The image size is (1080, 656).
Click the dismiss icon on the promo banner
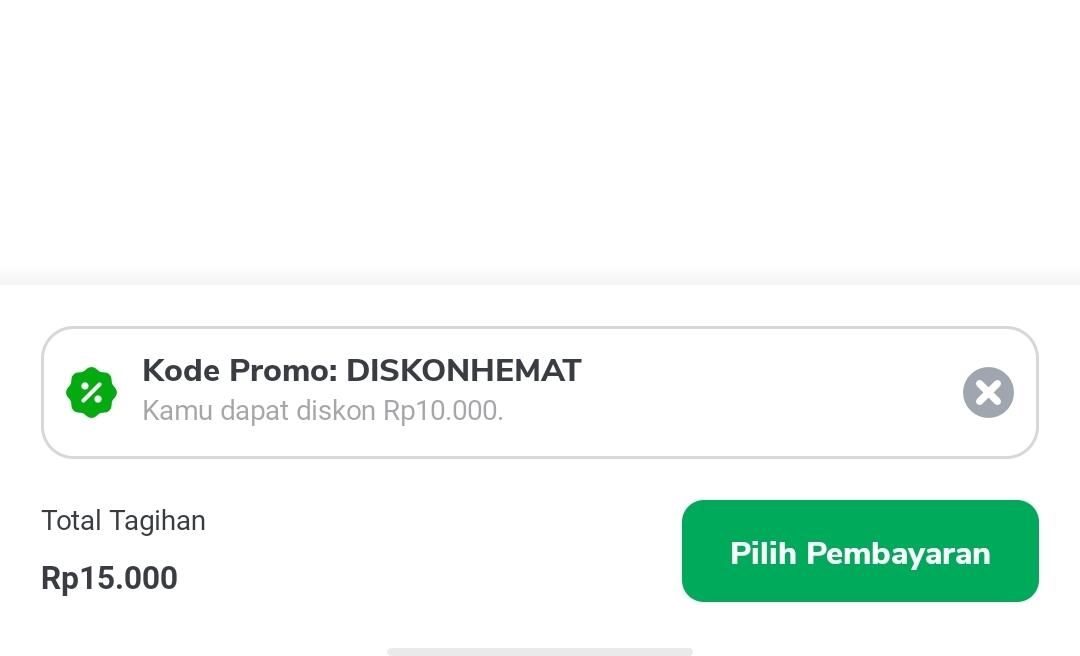click(x=988, y=392)
